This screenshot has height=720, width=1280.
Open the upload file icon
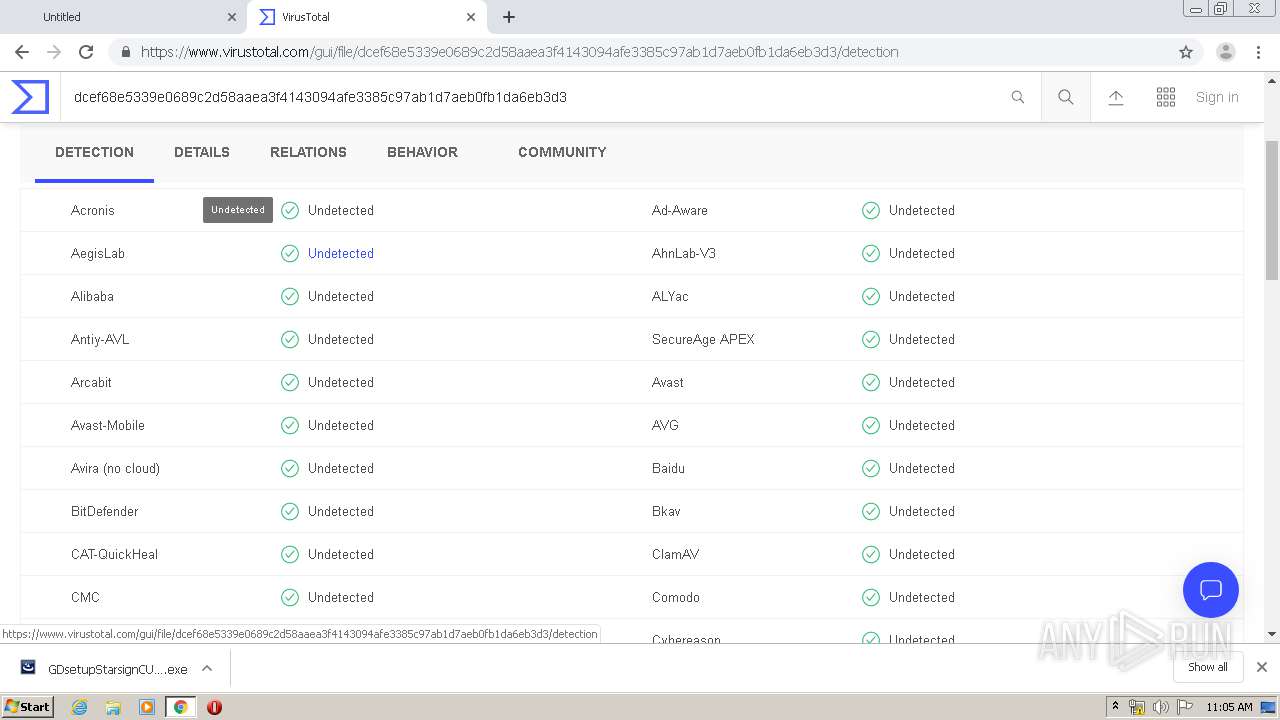point(1116,97)
